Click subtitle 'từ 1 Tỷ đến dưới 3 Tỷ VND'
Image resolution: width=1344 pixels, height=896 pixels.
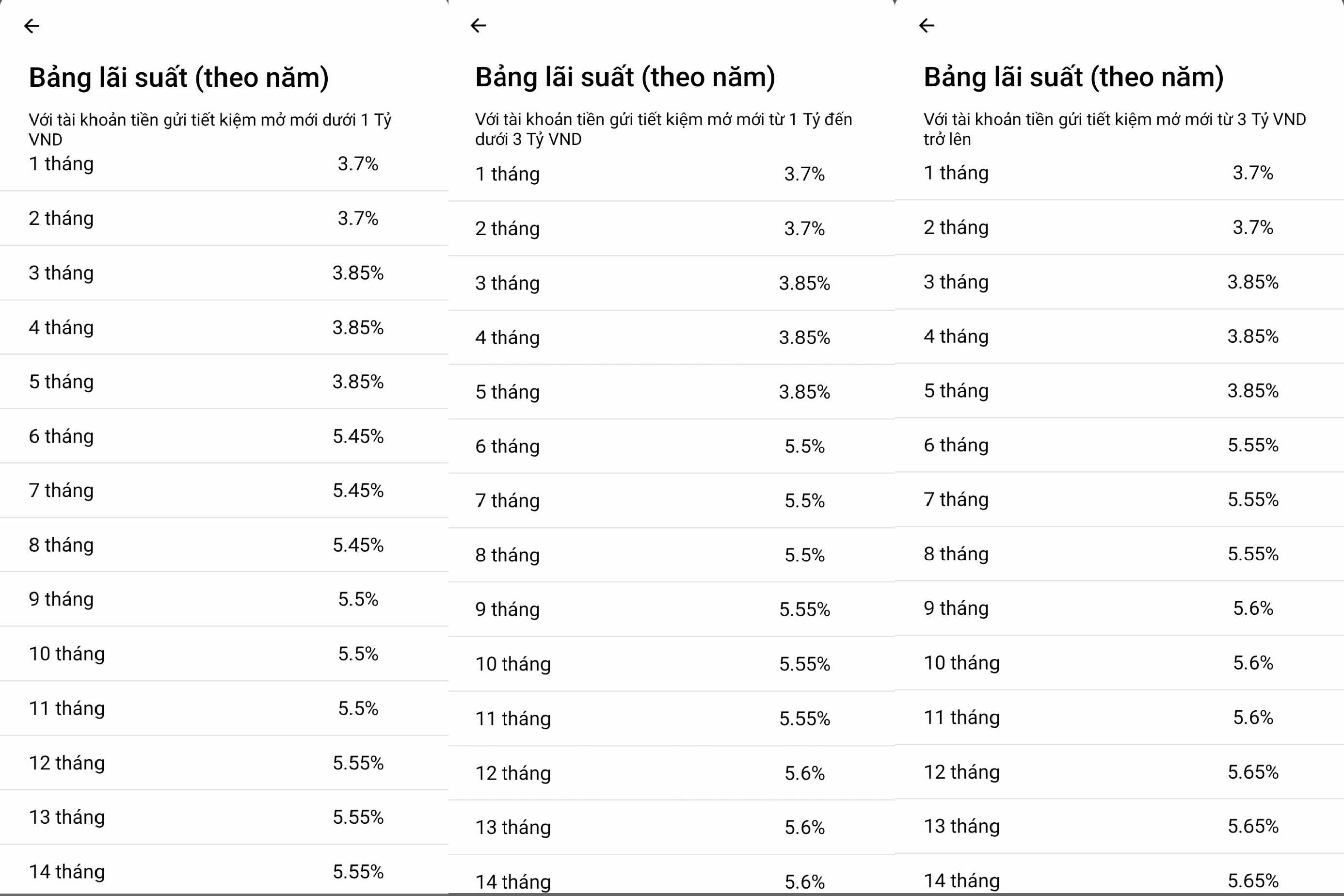pos(663,129)
